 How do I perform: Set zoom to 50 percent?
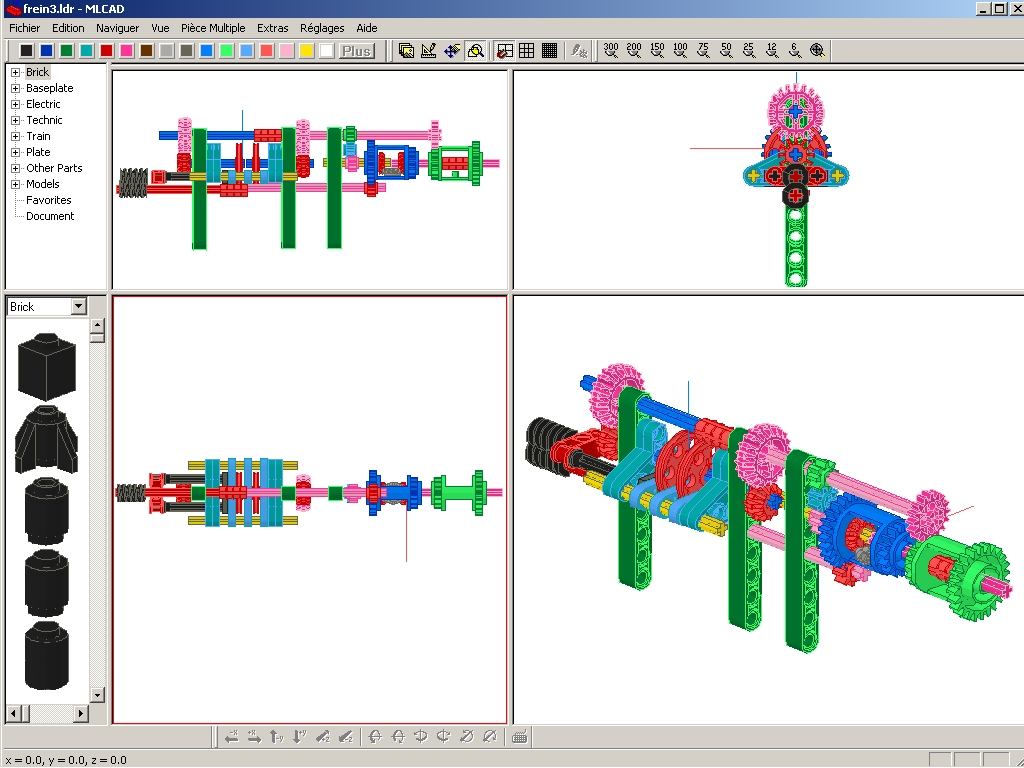pyautogui.click(x=726, y=50)
